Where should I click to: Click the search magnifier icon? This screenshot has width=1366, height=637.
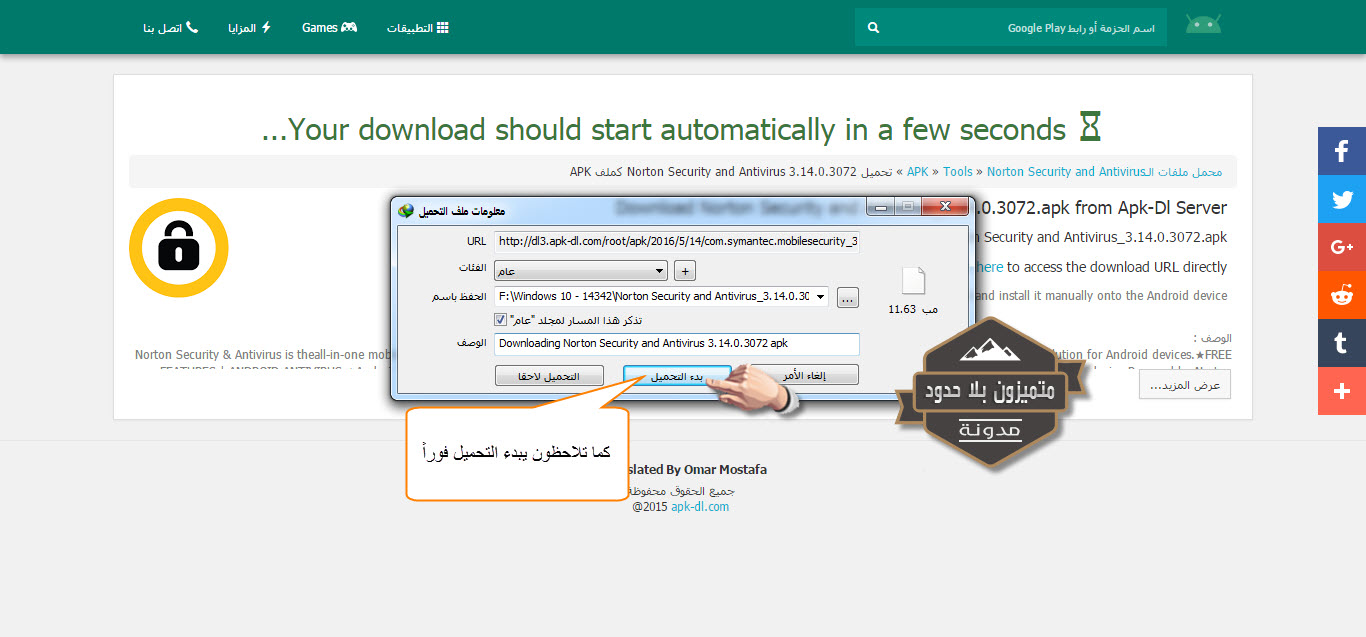pyautogui.click(x=873, y=28)
